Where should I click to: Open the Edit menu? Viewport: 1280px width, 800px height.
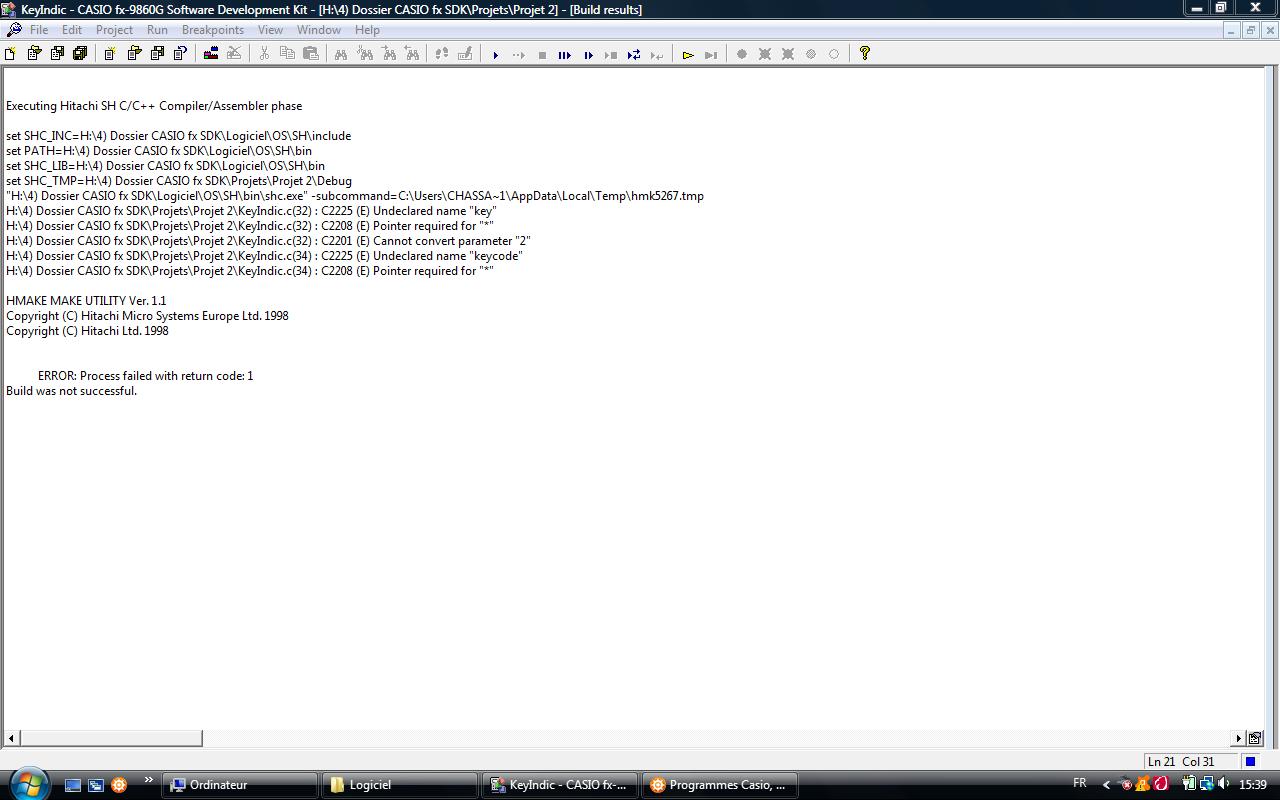pyautogui.click(x=72, y=30)
